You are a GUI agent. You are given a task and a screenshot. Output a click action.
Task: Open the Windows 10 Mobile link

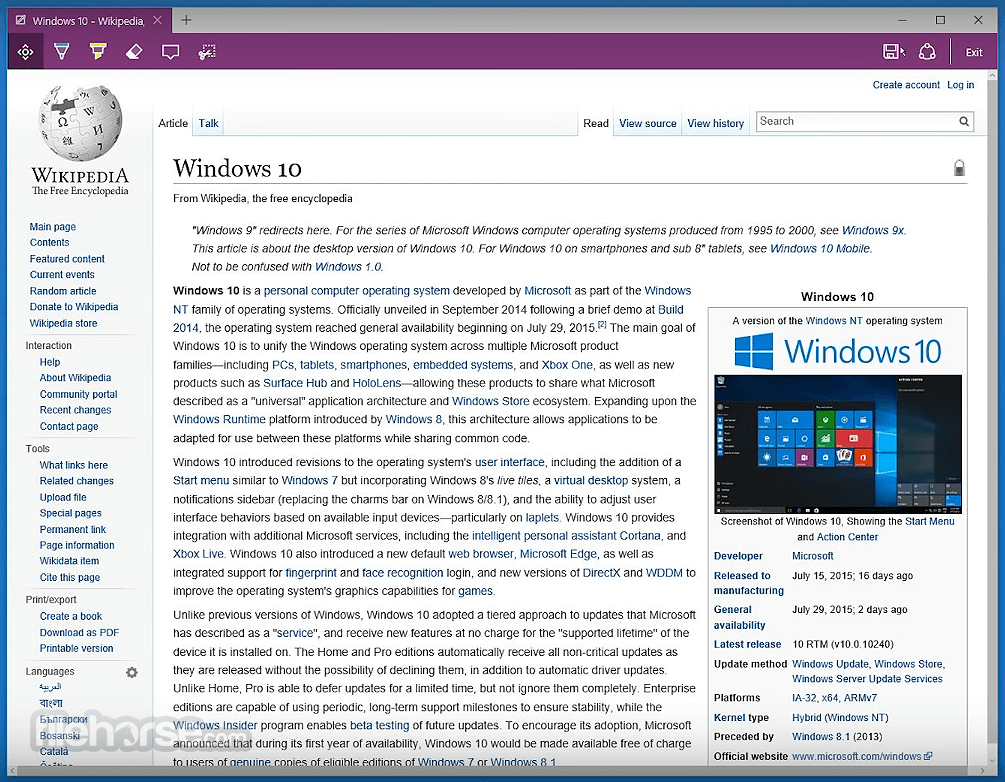pyautogui.click(x=820, y=248)
